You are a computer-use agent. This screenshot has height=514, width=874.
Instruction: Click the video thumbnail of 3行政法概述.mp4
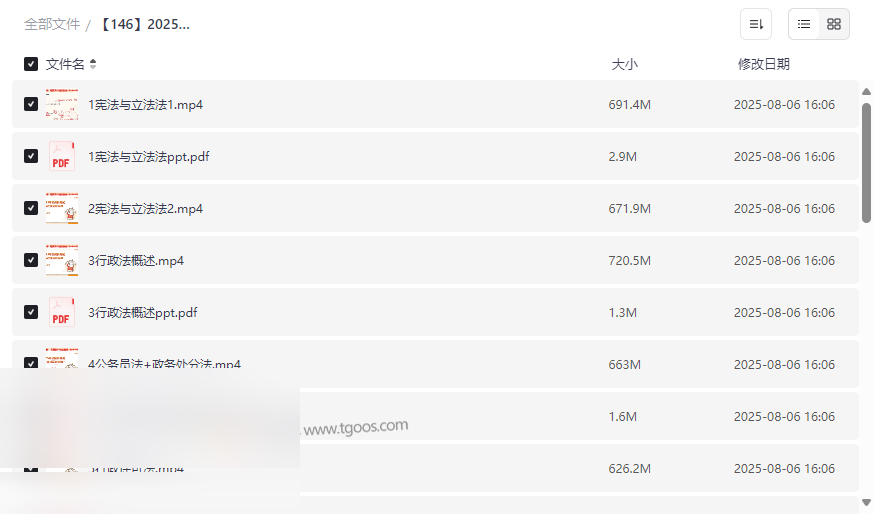(x=62, y=261)
